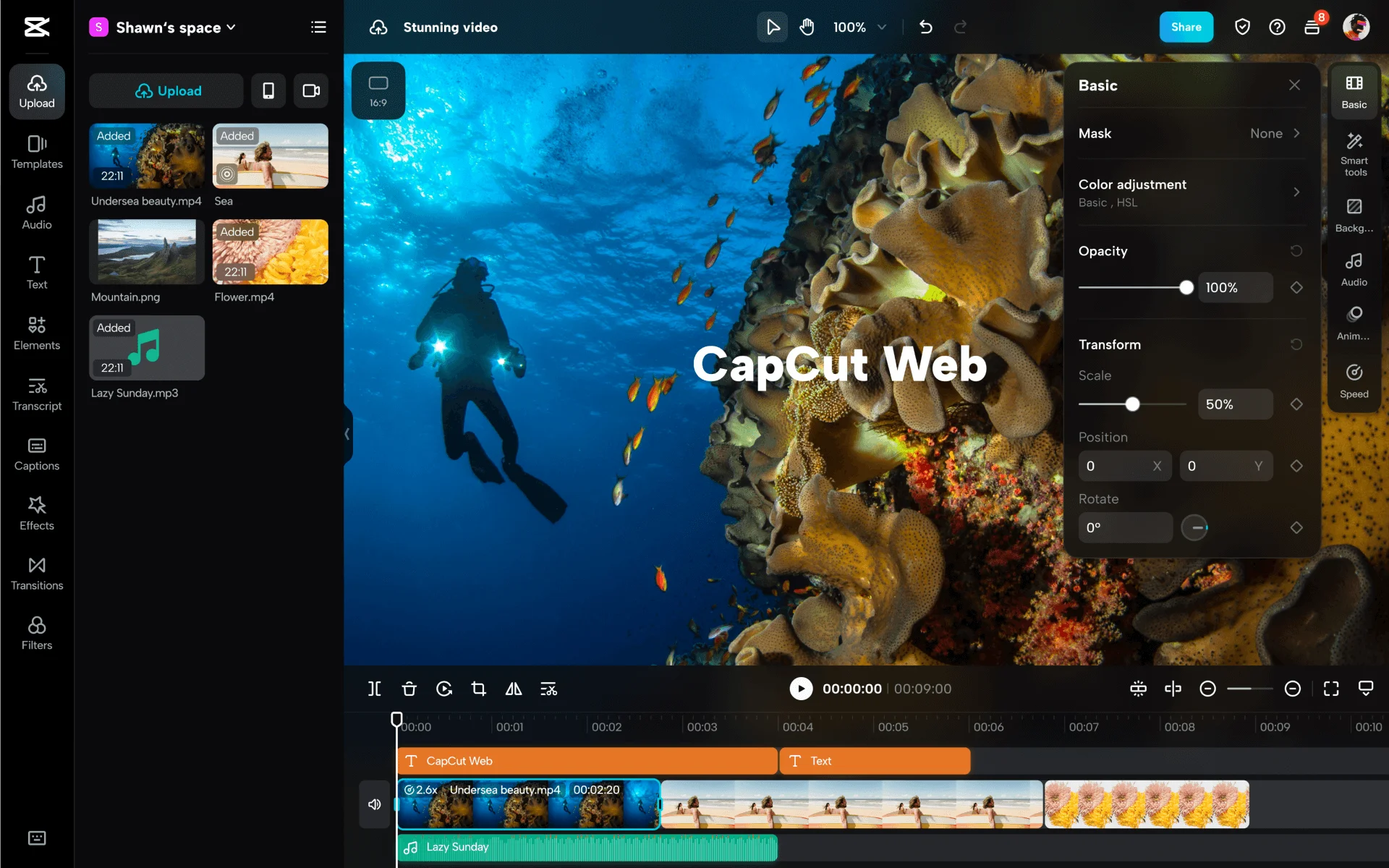
Task: Open the Effects panel in the left sidebar
Action: pyautogui.click(x=36, y=512)
